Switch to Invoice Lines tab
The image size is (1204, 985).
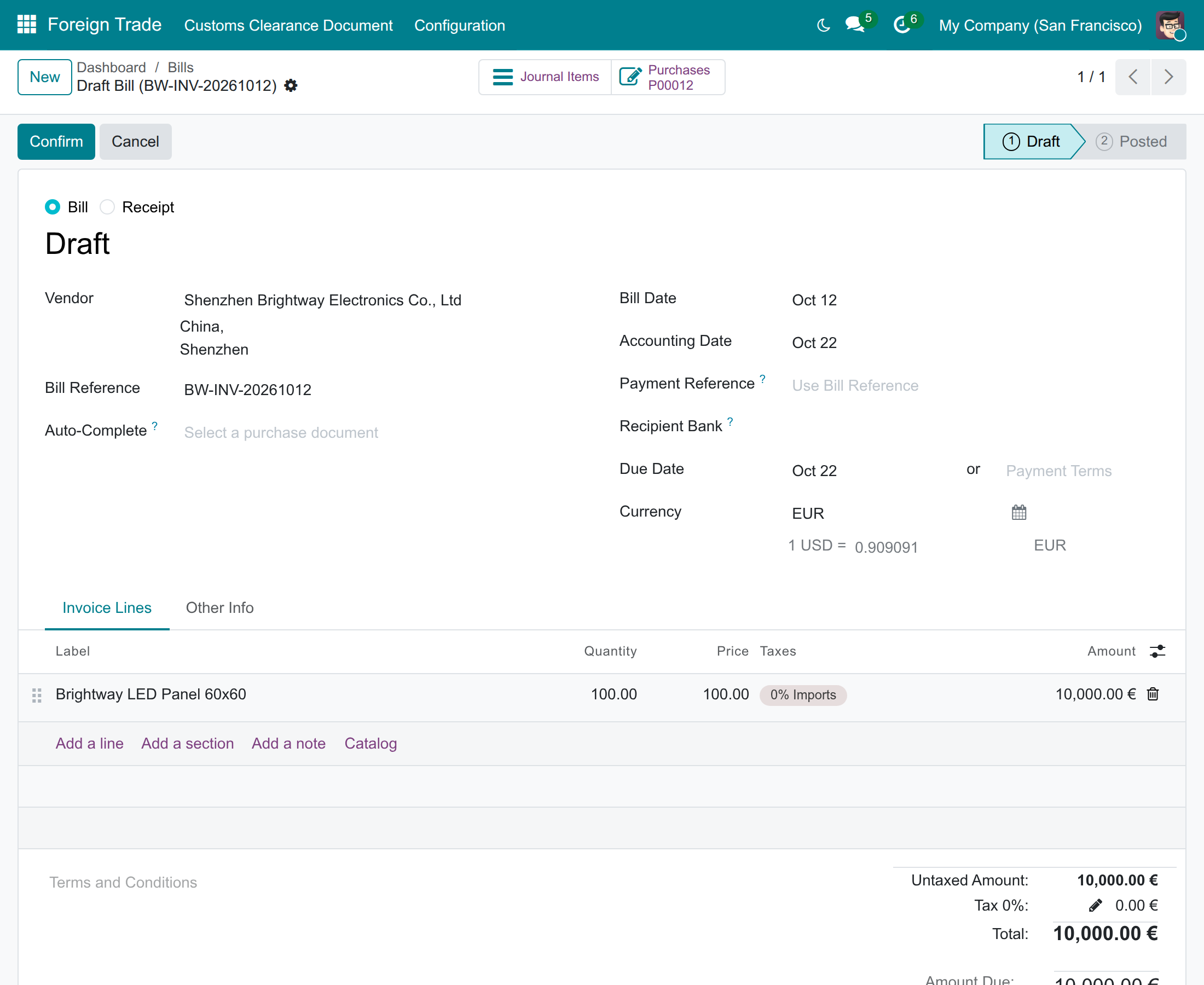tap(107, 607)
